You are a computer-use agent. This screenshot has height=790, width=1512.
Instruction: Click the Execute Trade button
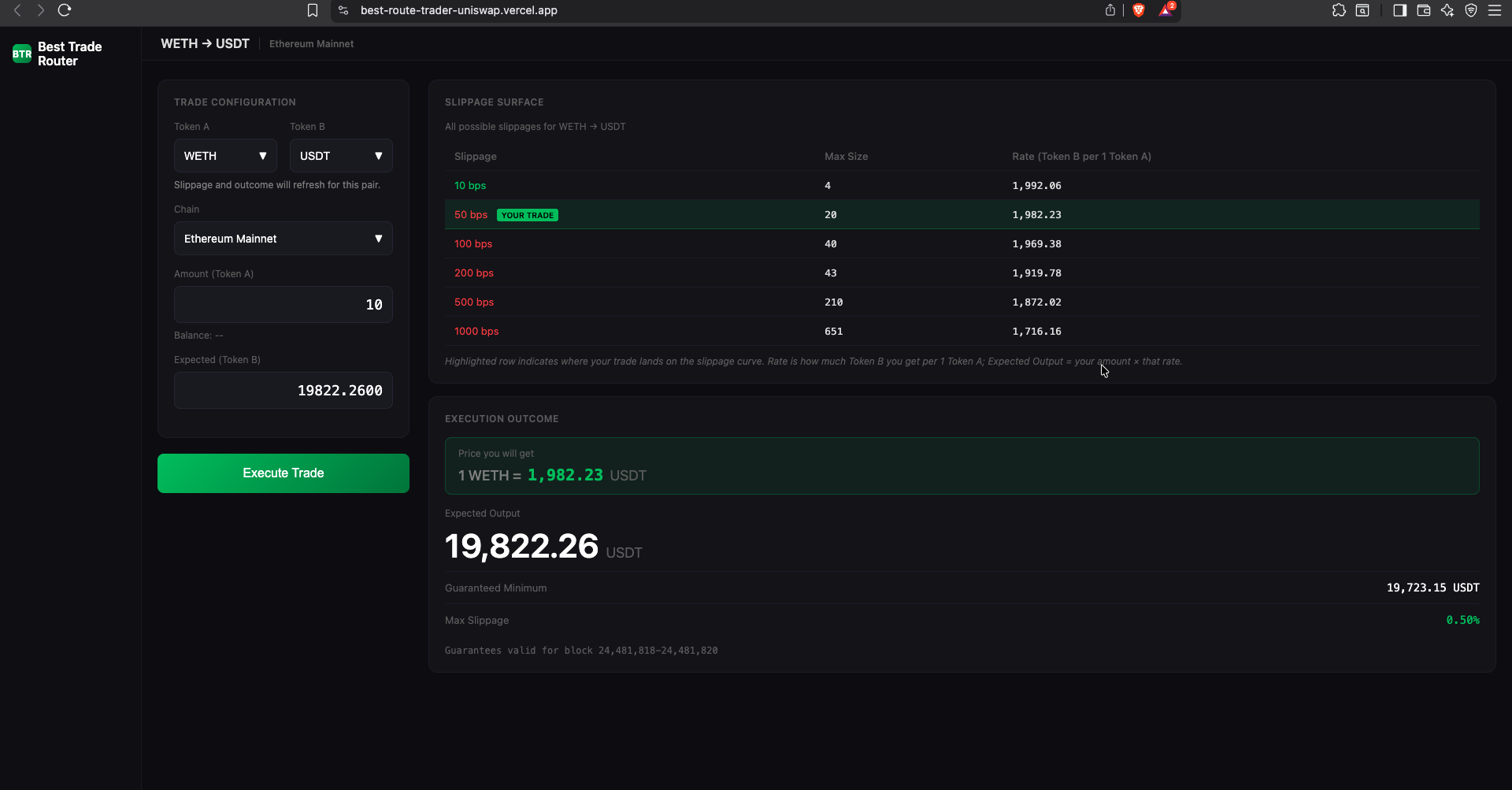(283, 473)
